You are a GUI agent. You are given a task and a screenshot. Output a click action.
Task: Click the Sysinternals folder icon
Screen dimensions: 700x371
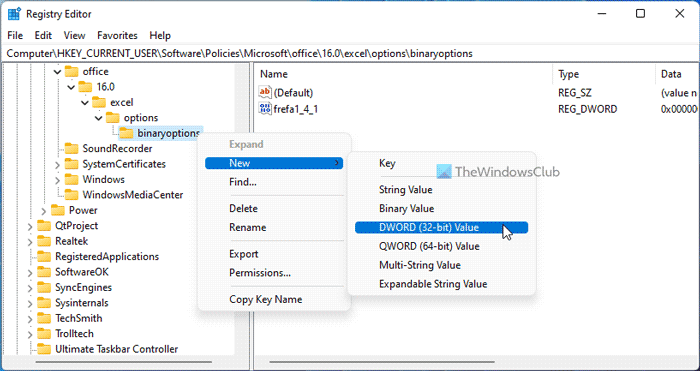pos(44,303)
